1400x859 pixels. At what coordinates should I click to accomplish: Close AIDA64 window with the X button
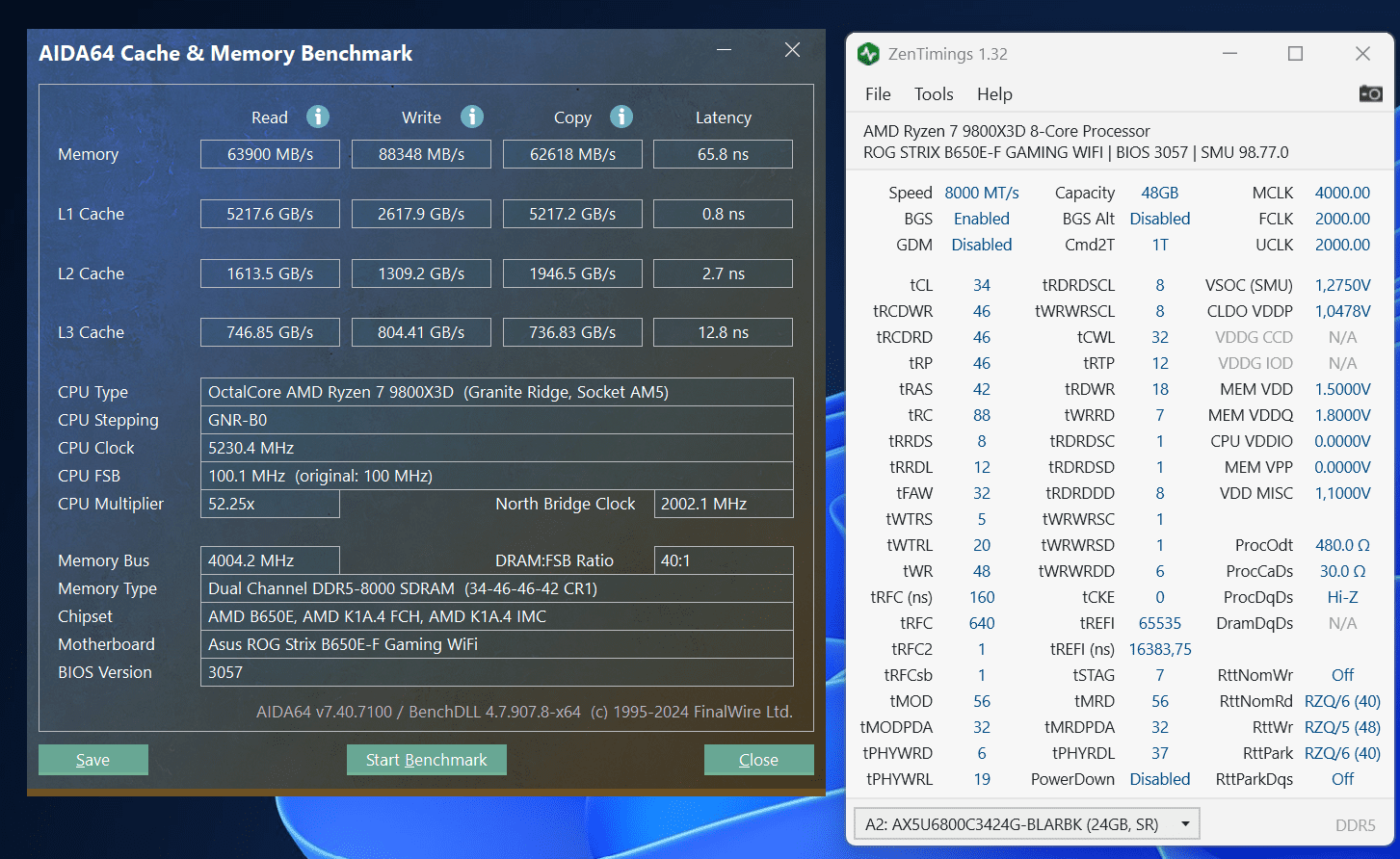pyautogui.click(x=792, y=50)
